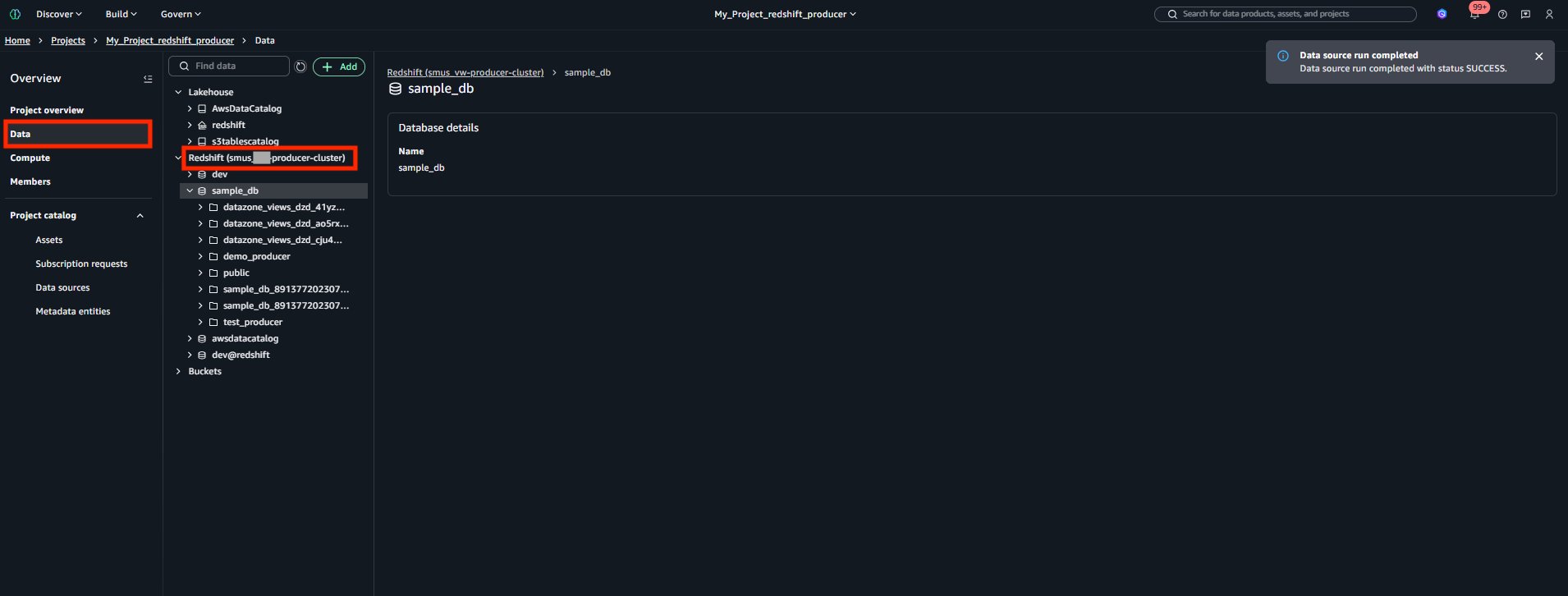Follow the My_Project_redshift_producer breadcrumb link

(170, 40)
